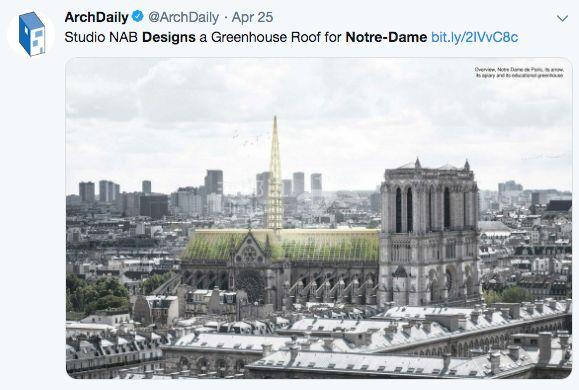Click the ArchDaily display name
Viewport: 579px width, 390px height.
click(x=96, y=17)
